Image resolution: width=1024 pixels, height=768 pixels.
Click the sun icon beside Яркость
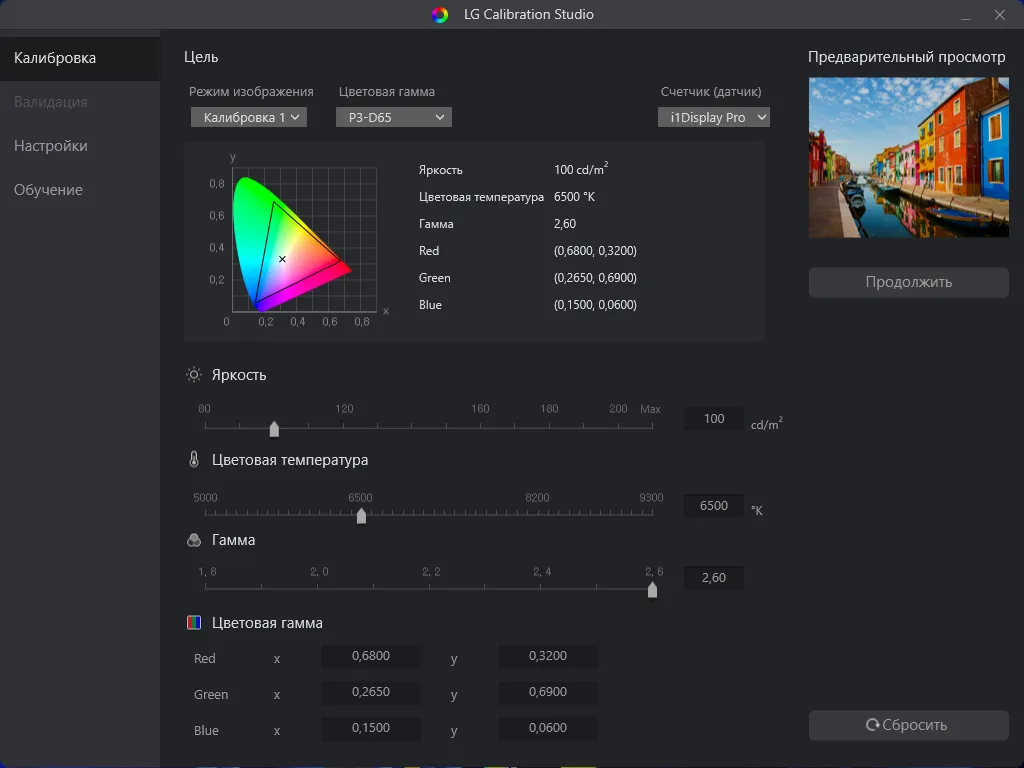click(x=194, y=375)
